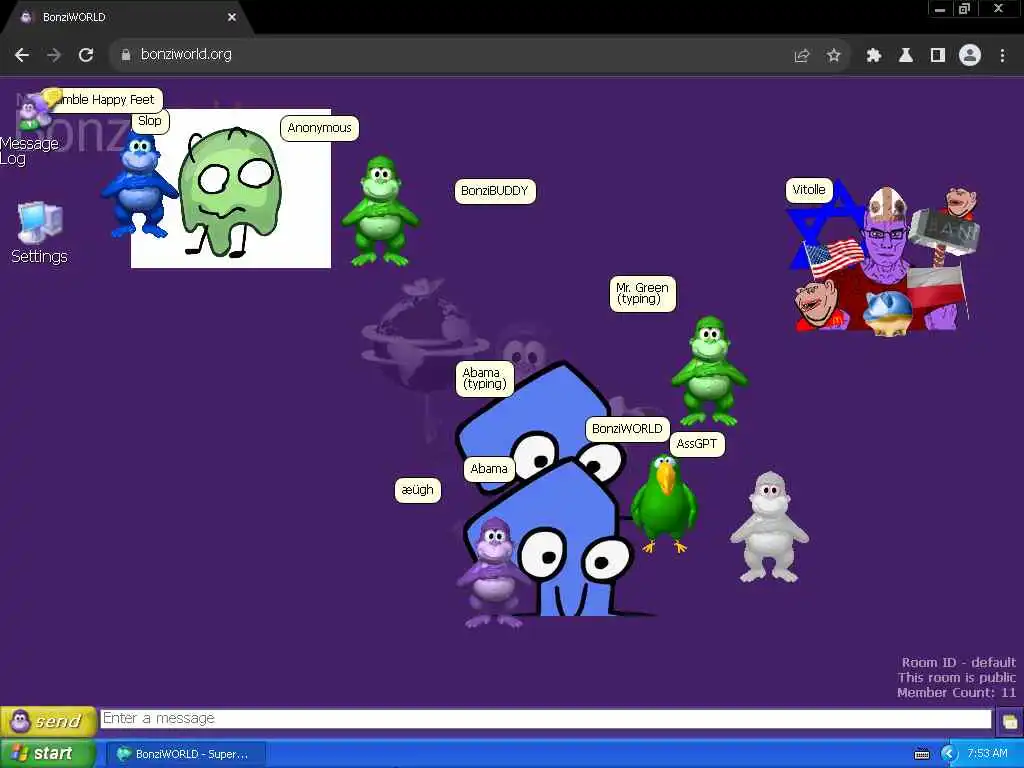Screen dimensions: 1024x768
Task: Click the keyboard icon in system tray
Action: (x=921, y=754)
